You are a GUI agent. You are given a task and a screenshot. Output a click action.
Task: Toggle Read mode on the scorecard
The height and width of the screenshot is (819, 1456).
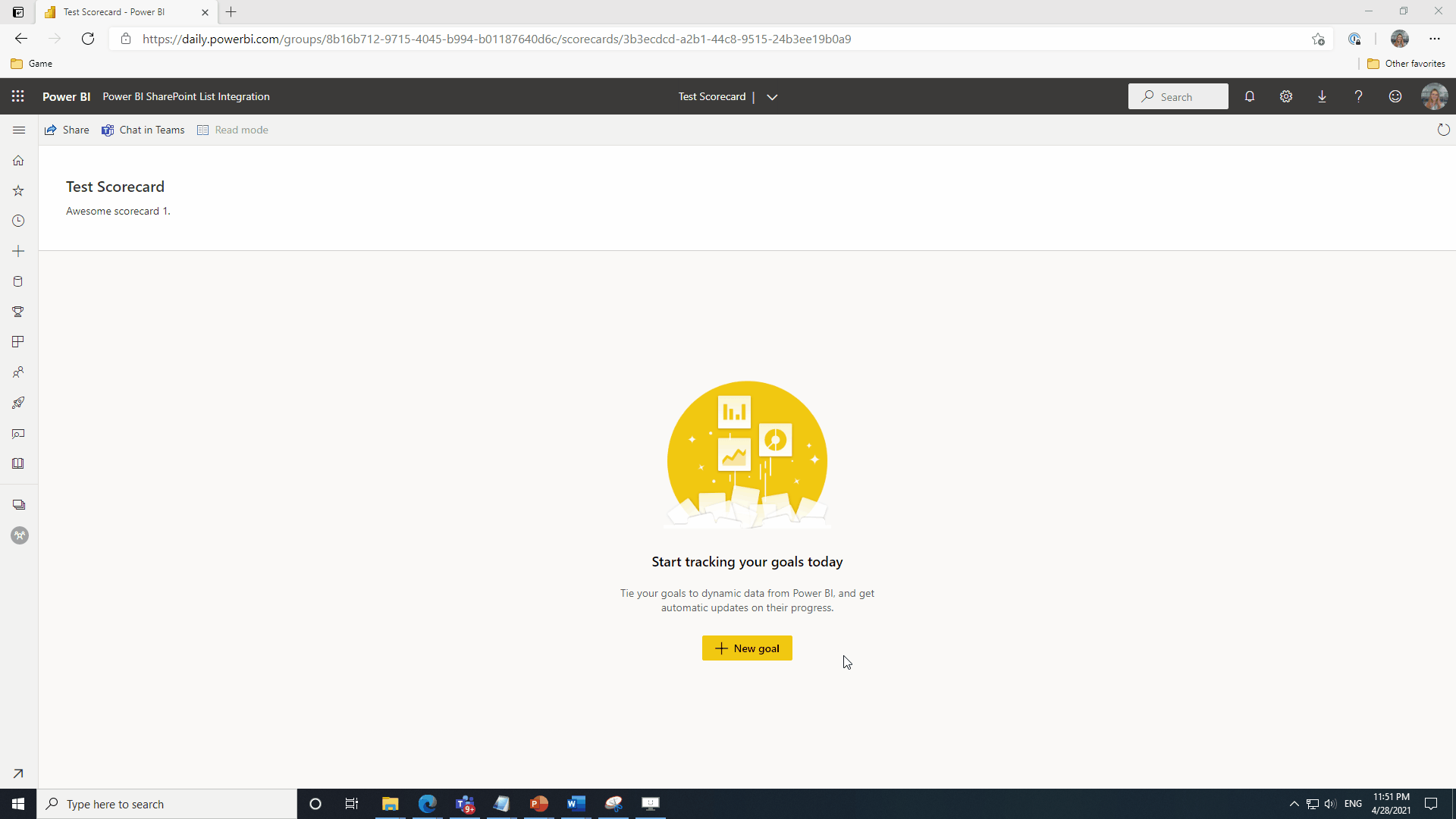(x=232, y=129)
